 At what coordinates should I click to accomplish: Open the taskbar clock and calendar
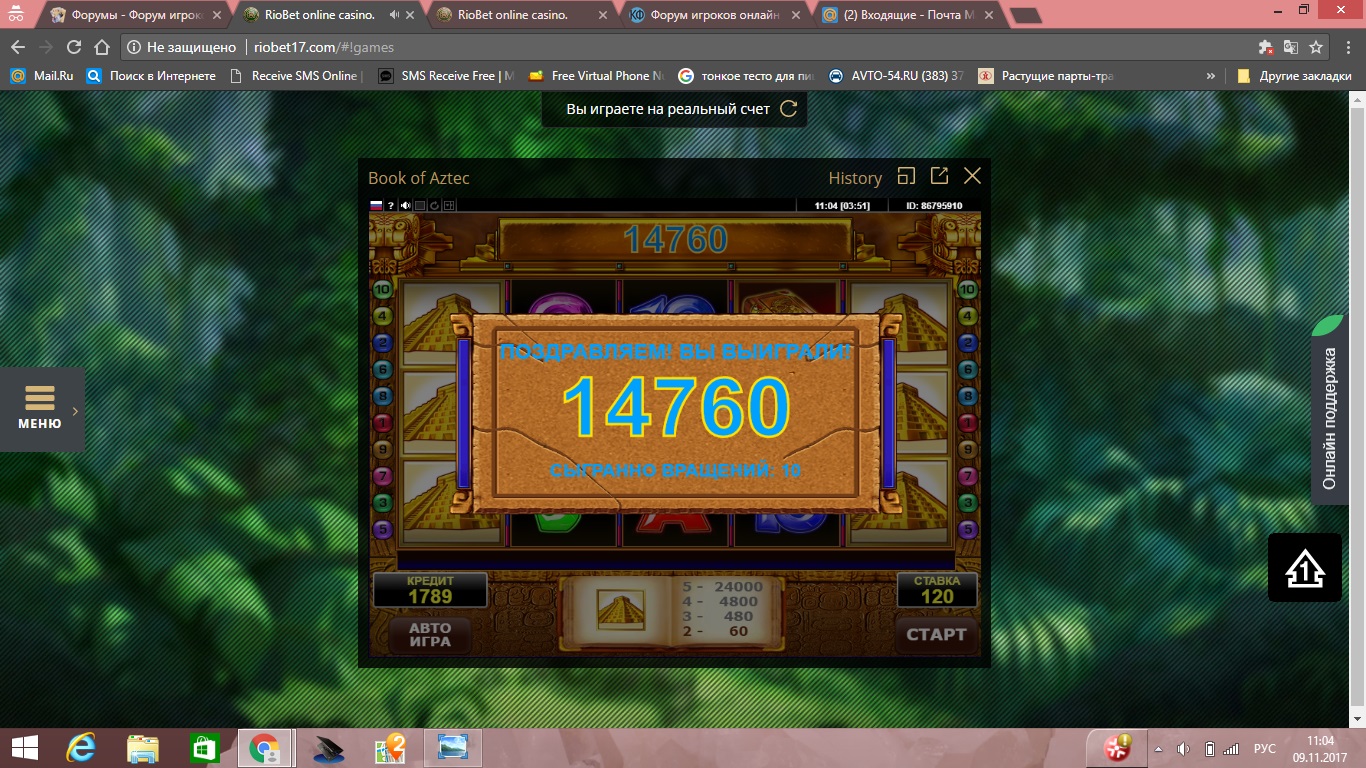[1320, 748]
